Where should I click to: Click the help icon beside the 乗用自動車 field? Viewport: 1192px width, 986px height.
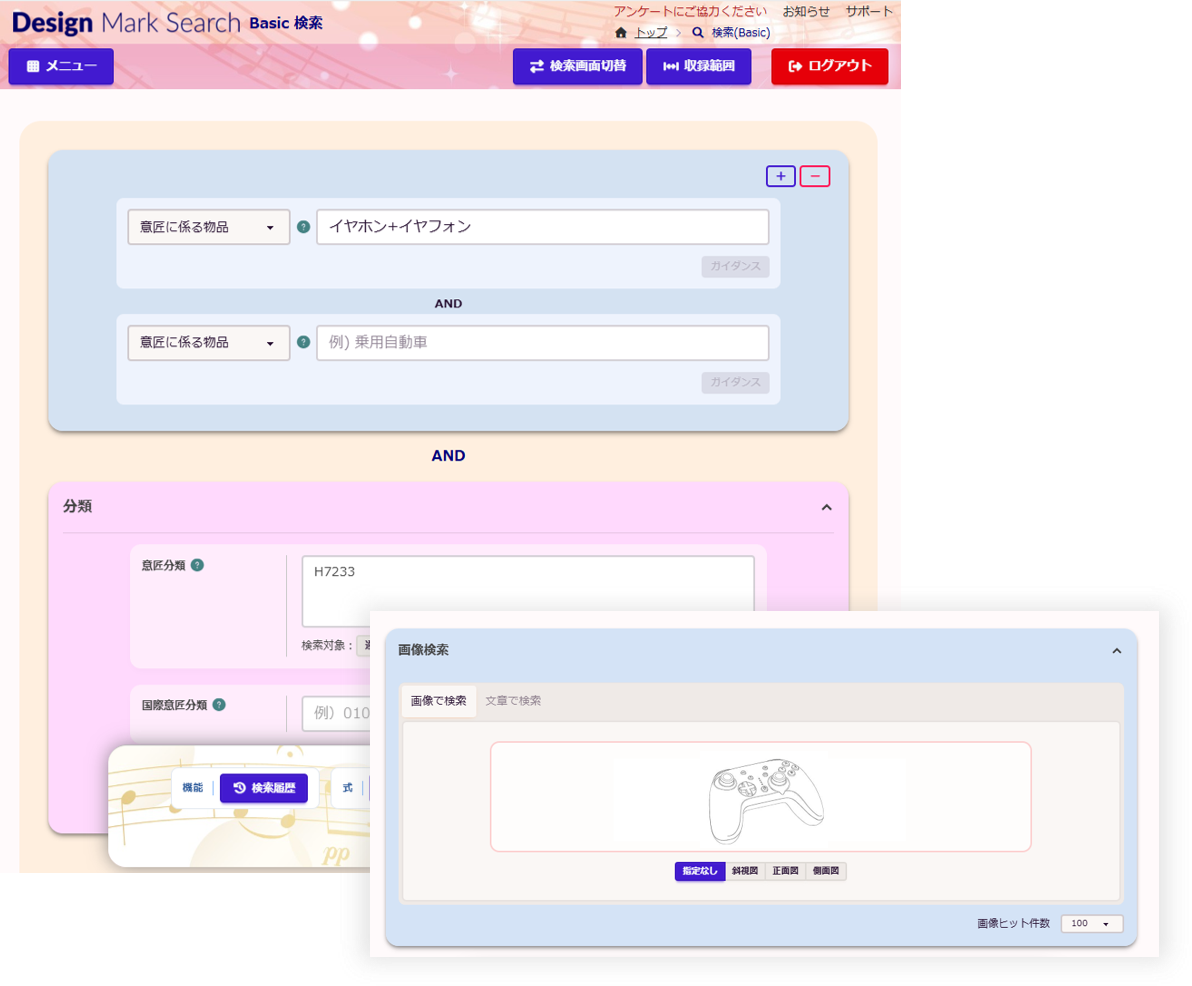pos(303,342)
